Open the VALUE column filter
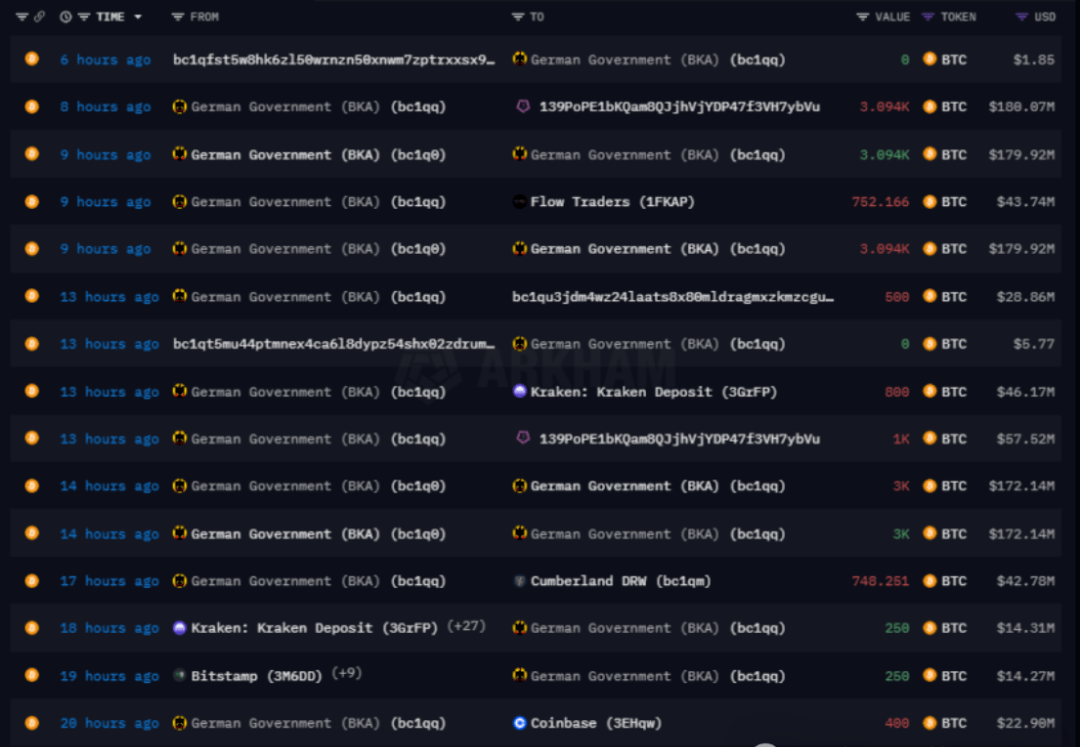The image size is (1080, 747). (862, 17)
